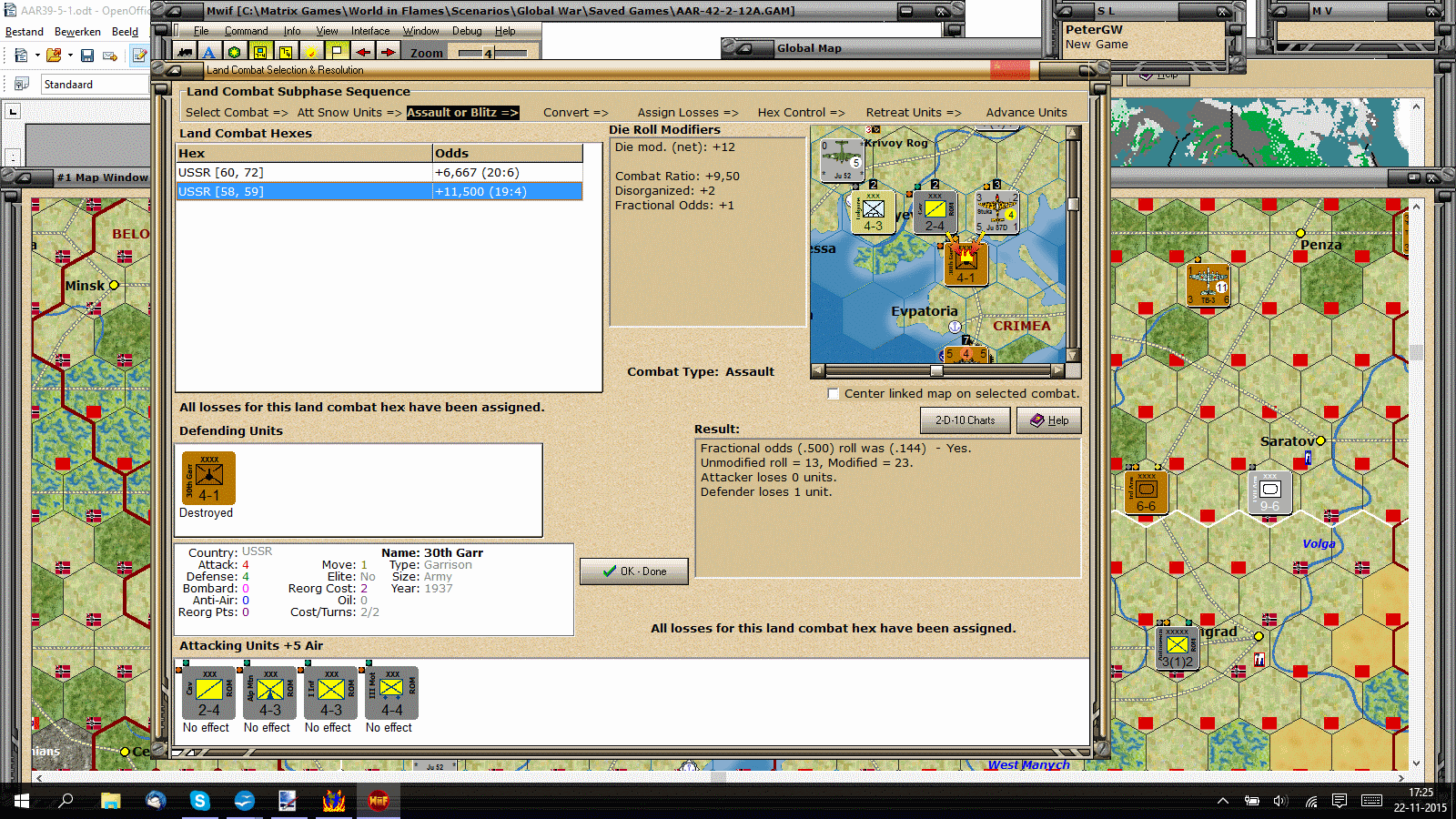Click the Stuka Ju 87D counter on mini map
This screenshot has width=1456, height=819.
click(x=996, y=211)
